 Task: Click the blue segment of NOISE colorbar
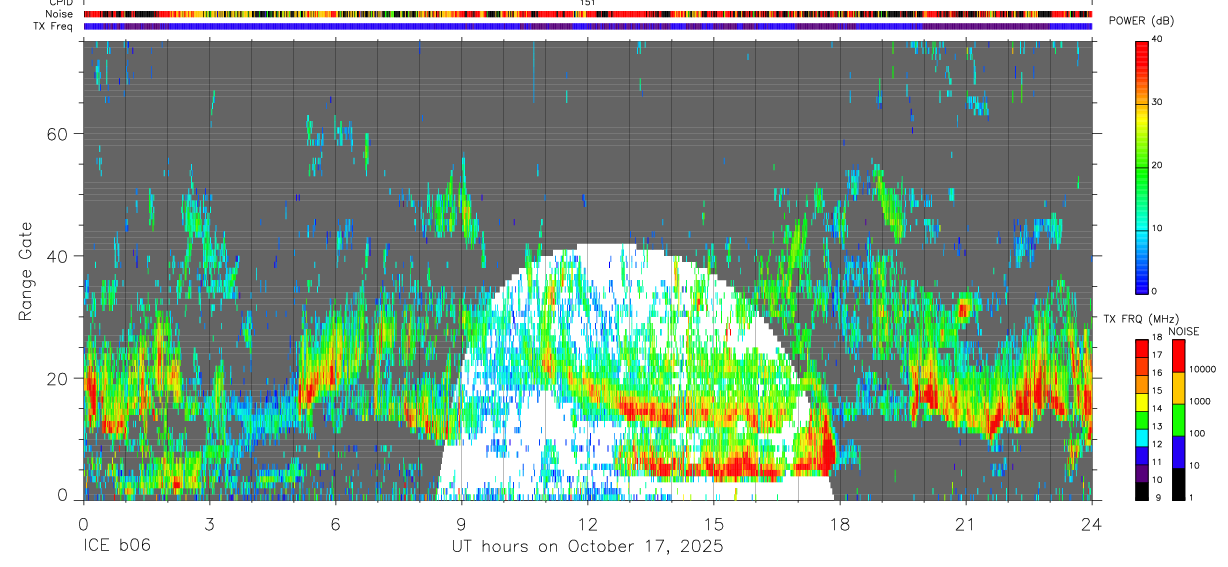pyautogui.click(x=1178, y=452)
